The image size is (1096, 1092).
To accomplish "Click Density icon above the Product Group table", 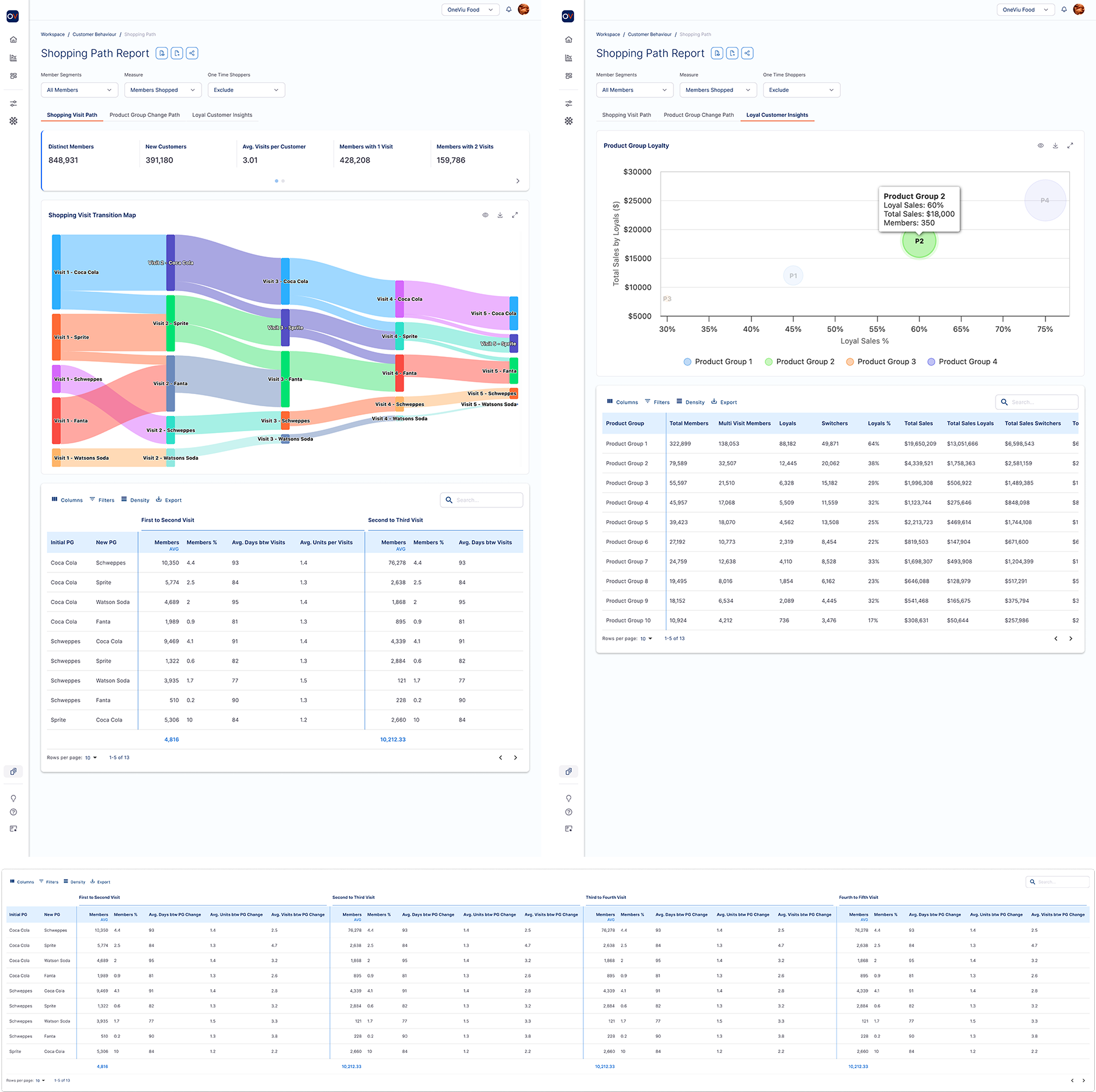I will [x=680, y=401].
